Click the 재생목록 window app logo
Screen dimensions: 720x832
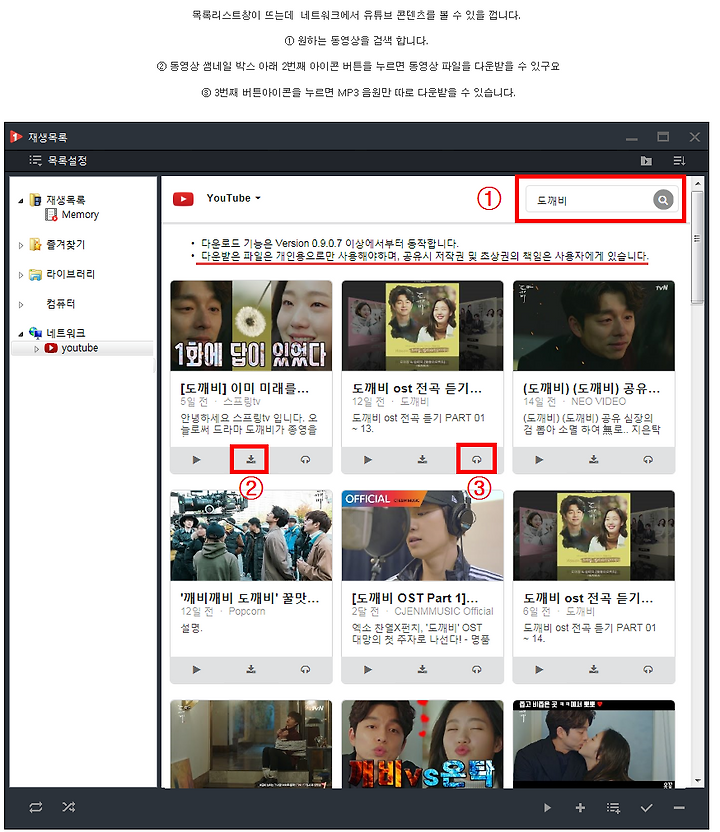coord(16,137)
